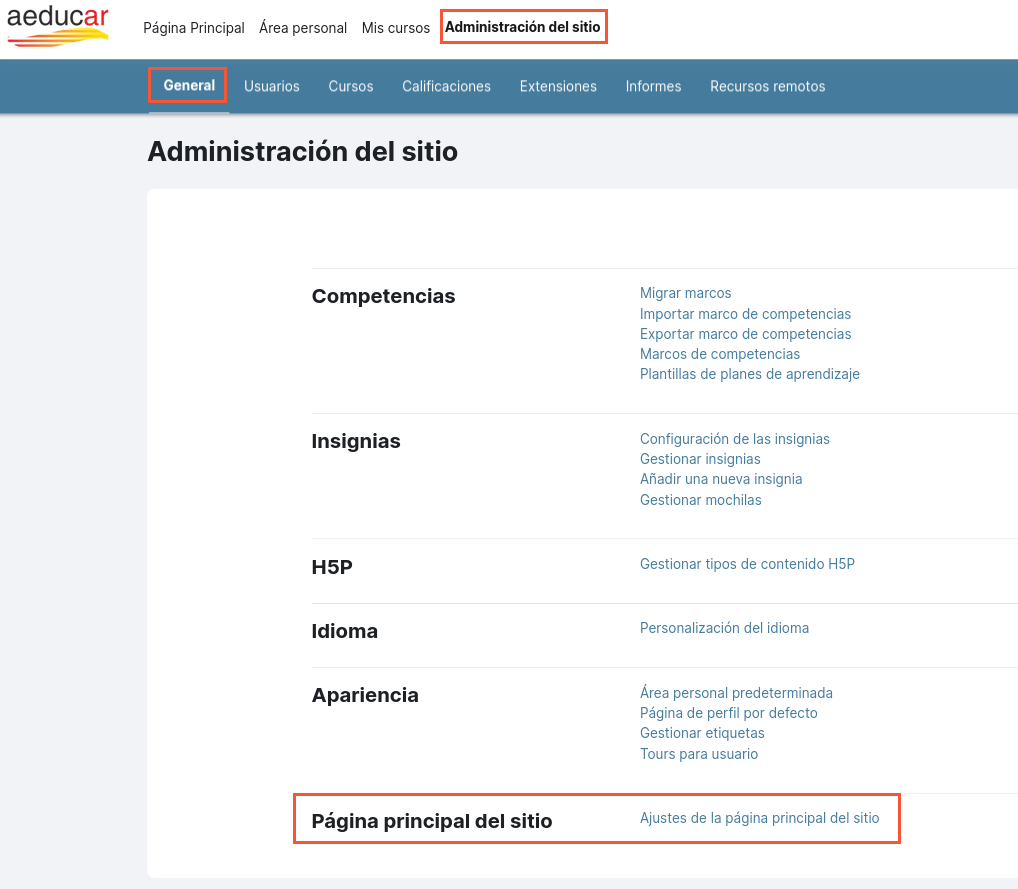1018x889 pixels.
Task: Switch to the General tab
Action: coord(189,86)
